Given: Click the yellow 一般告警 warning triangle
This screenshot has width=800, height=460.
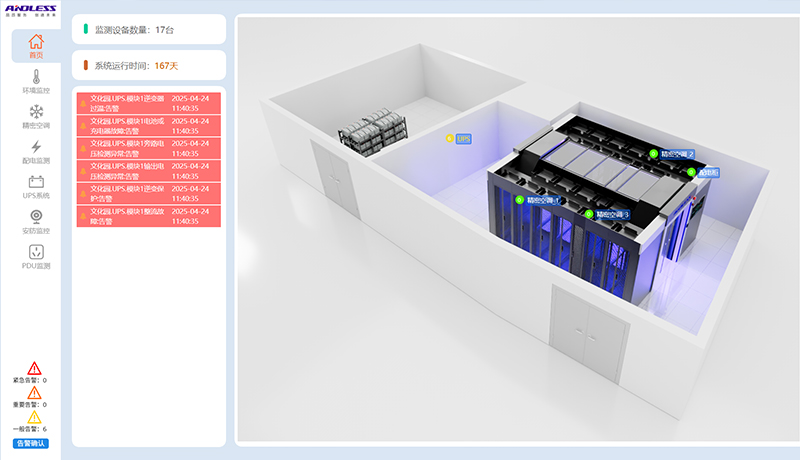Looking at the screenshot, I should [34, 417].
